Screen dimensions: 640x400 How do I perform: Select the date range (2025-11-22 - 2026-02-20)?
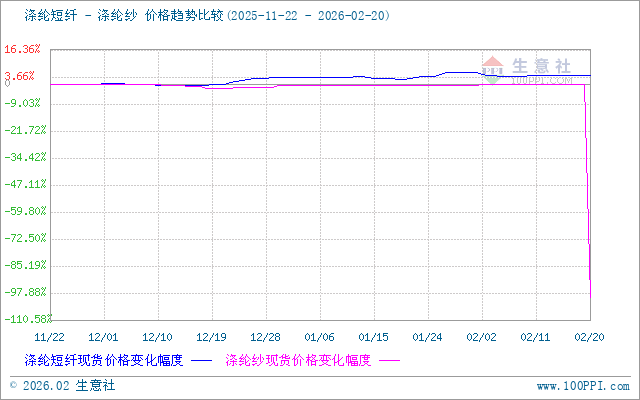click(309, 16)
